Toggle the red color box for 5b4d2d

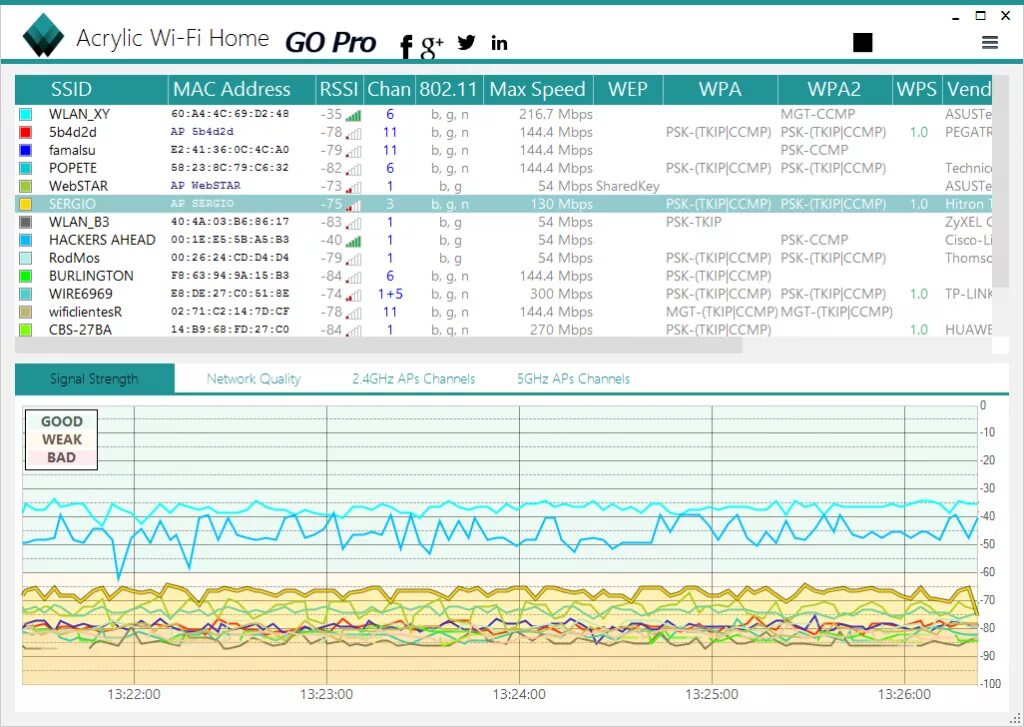(25, 132)
